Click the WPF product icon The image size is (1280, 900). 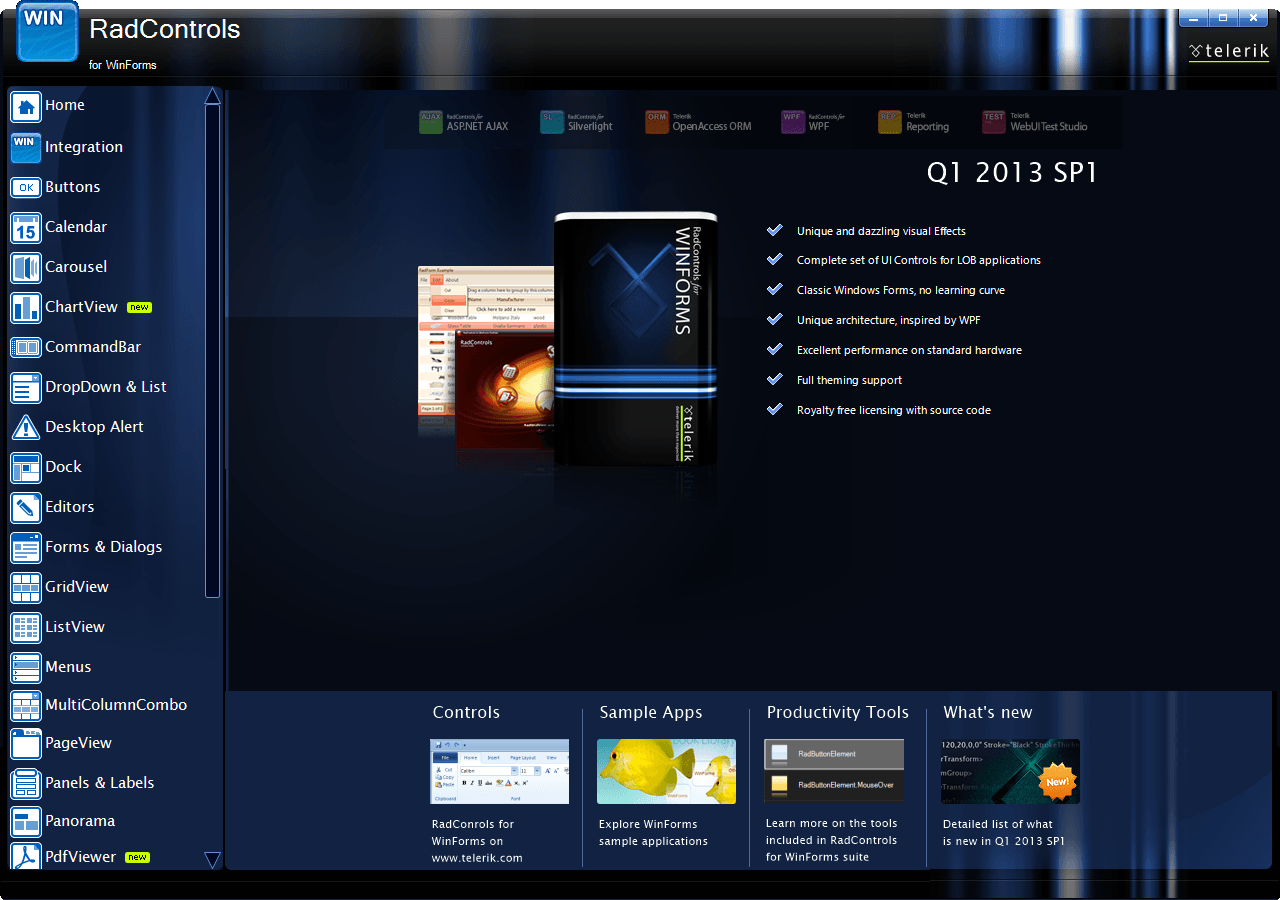793,122
